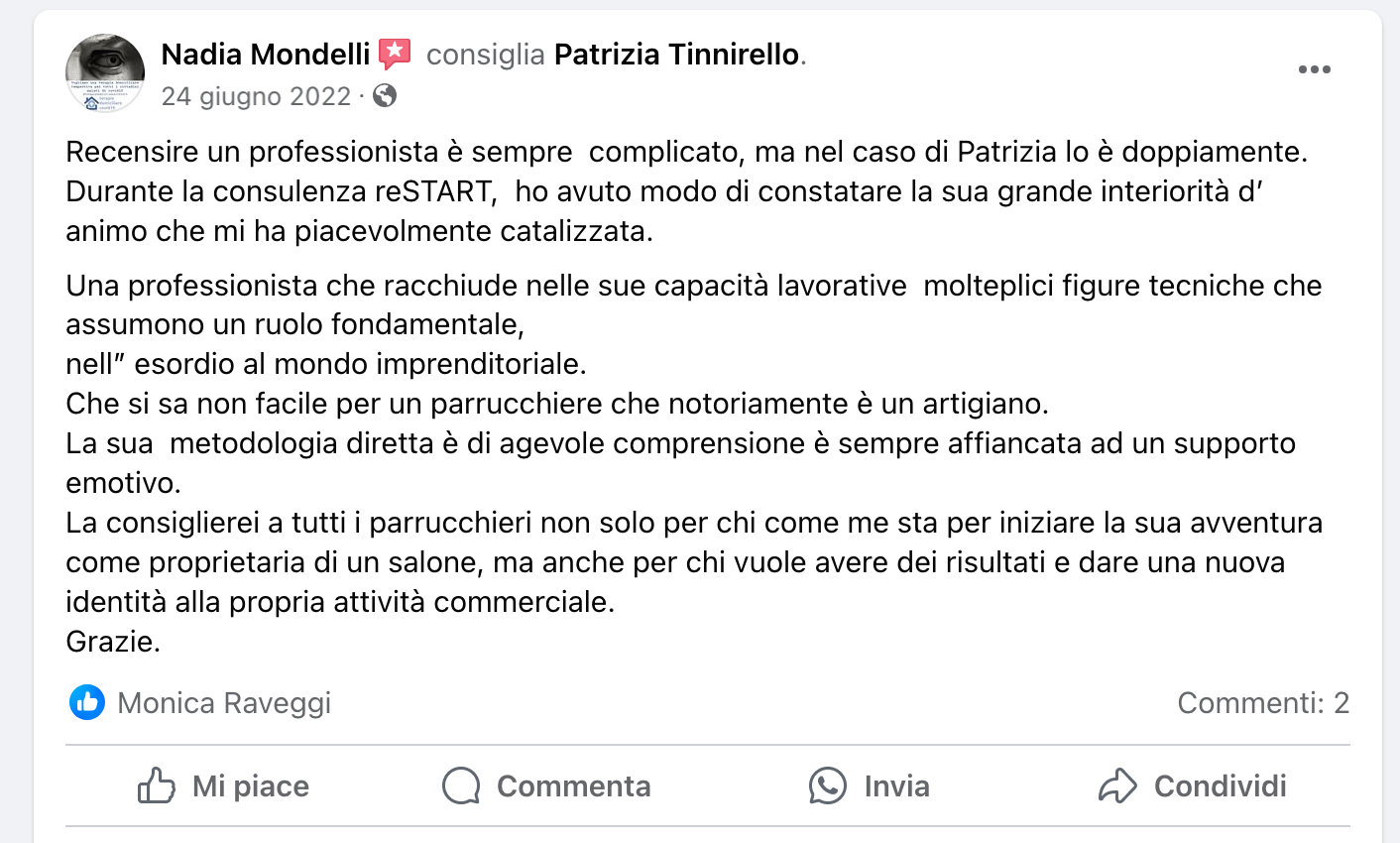Click Monica Raveggi in the reactions
1400x843 pixels.
224,703
